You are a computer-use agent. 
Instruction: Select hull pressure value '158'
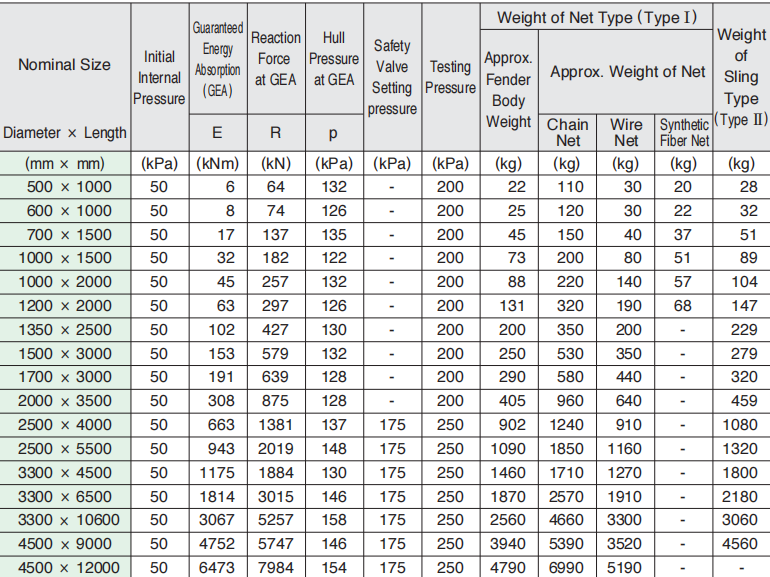[x=334, y=520]
